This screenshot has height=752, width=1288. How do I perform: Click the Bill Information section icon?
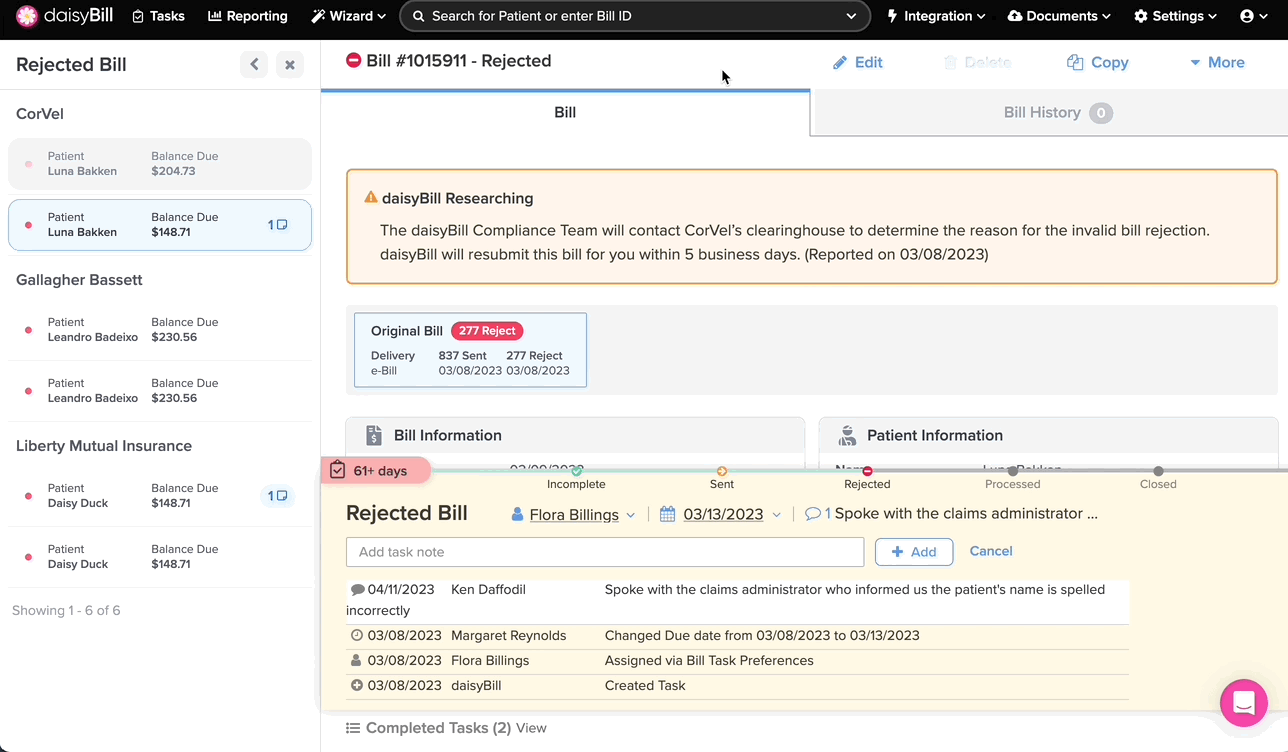(x=373, y=435)
